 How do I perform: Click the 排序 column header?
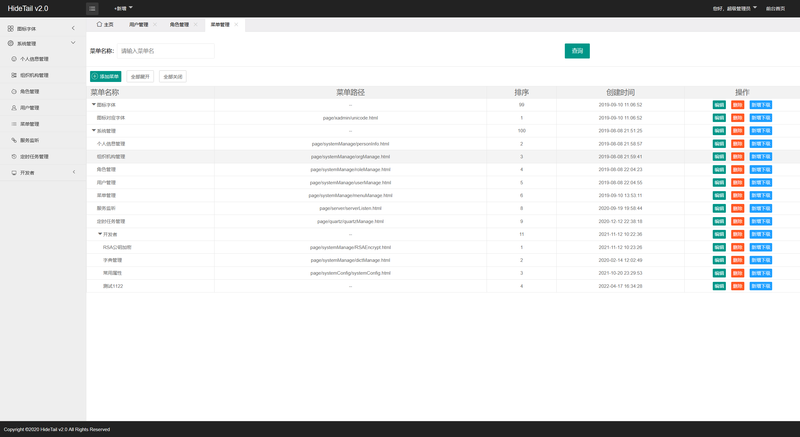click(x=521, y=92)
